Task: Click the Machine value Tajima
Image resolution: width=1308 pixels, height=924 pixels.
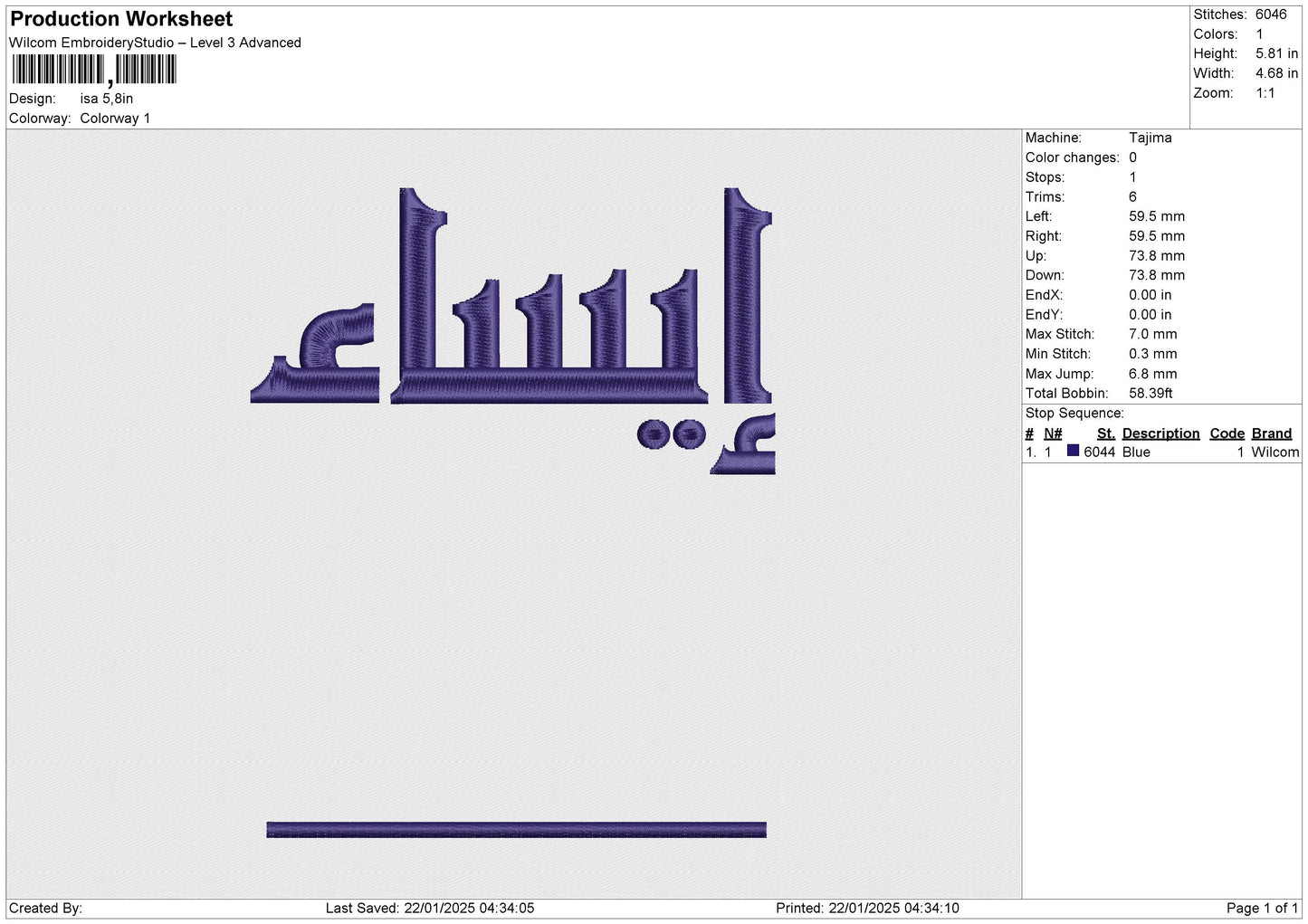Action: (1150, 138)
